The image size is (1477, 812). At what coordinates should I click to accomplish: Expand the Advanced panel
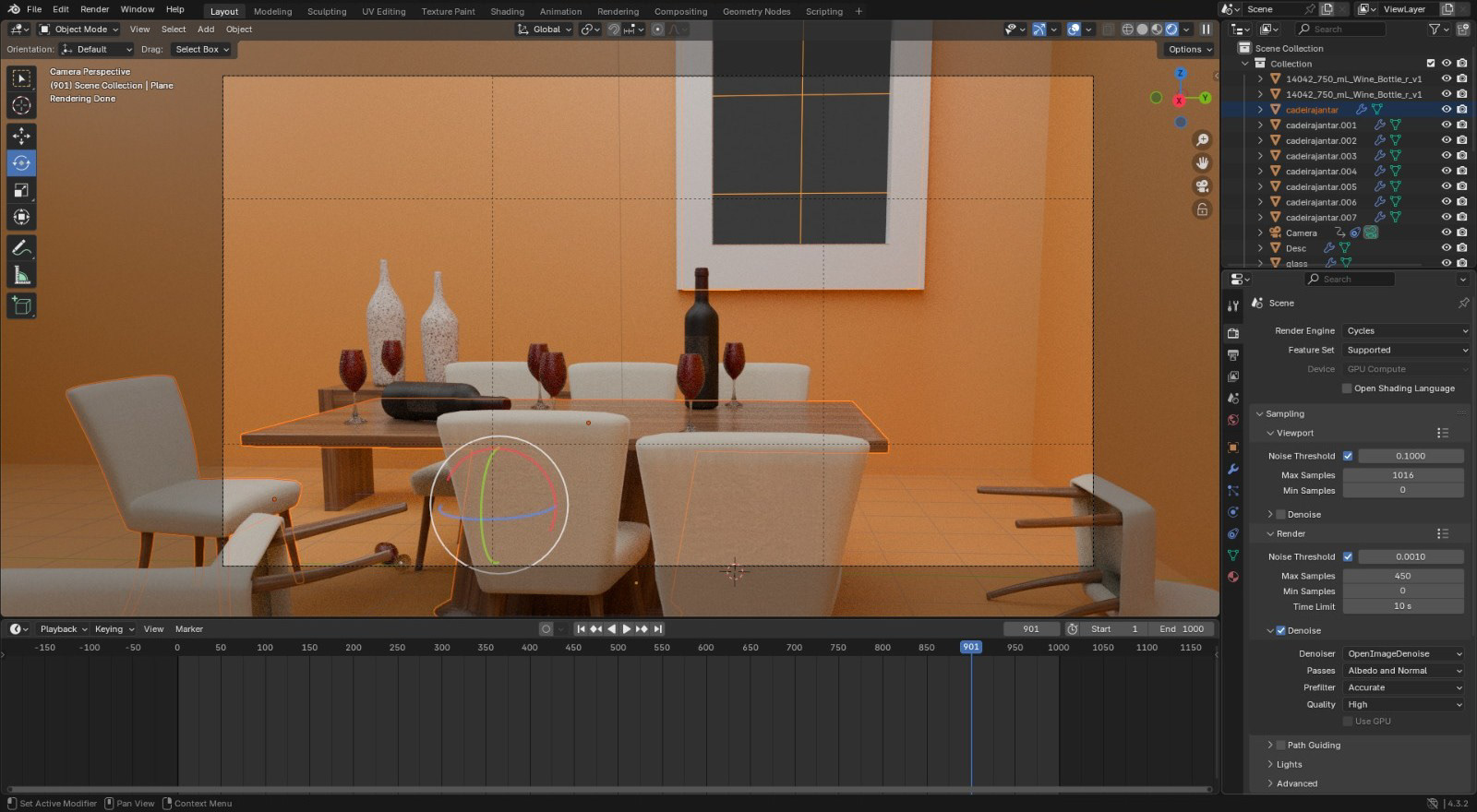(1296, 783)
